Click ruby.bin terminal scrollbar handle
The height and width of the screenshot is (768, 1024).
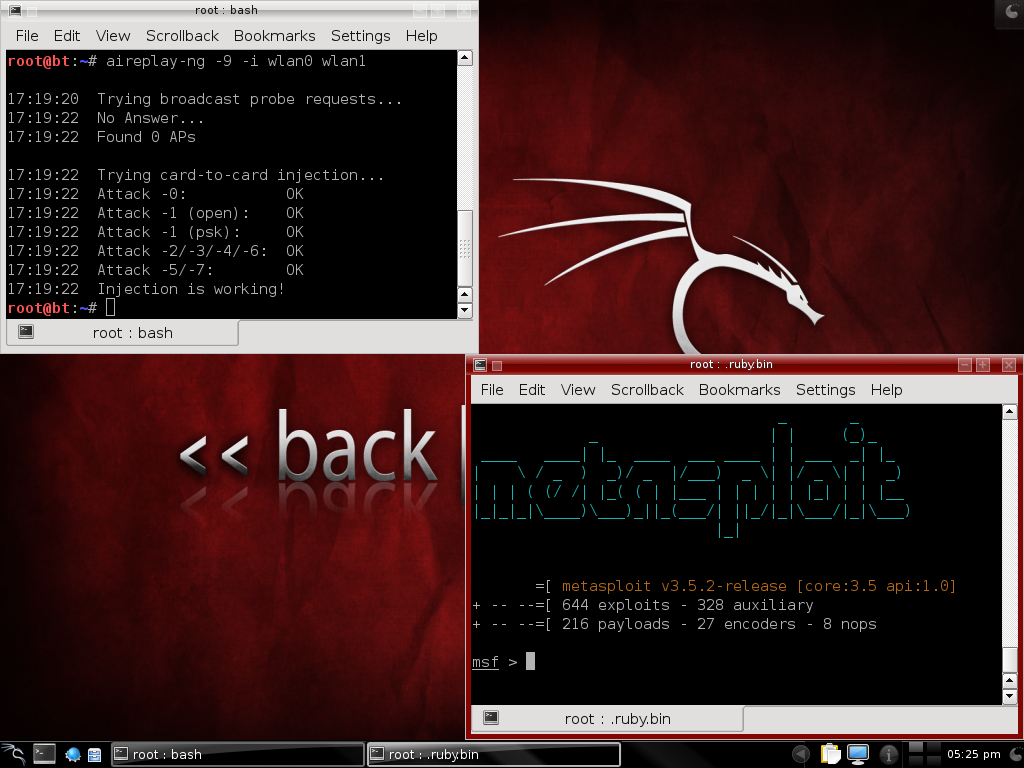click(1009, 661)
